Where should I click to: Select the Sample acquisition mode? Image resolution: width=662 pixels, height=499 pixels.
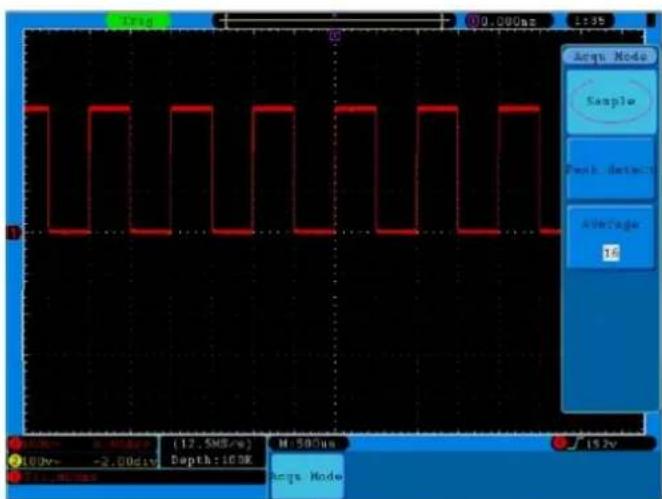[610, 102]
